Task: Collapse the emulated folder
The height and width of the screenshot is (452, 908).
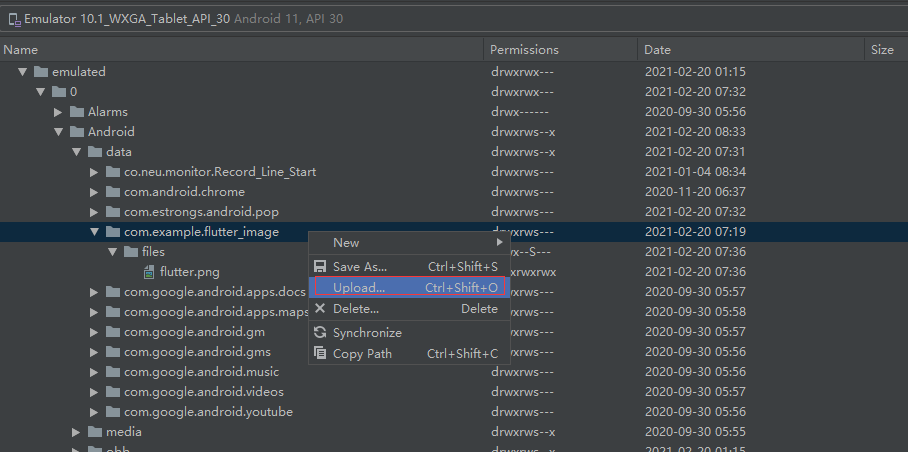Action: tap(23, 72)
